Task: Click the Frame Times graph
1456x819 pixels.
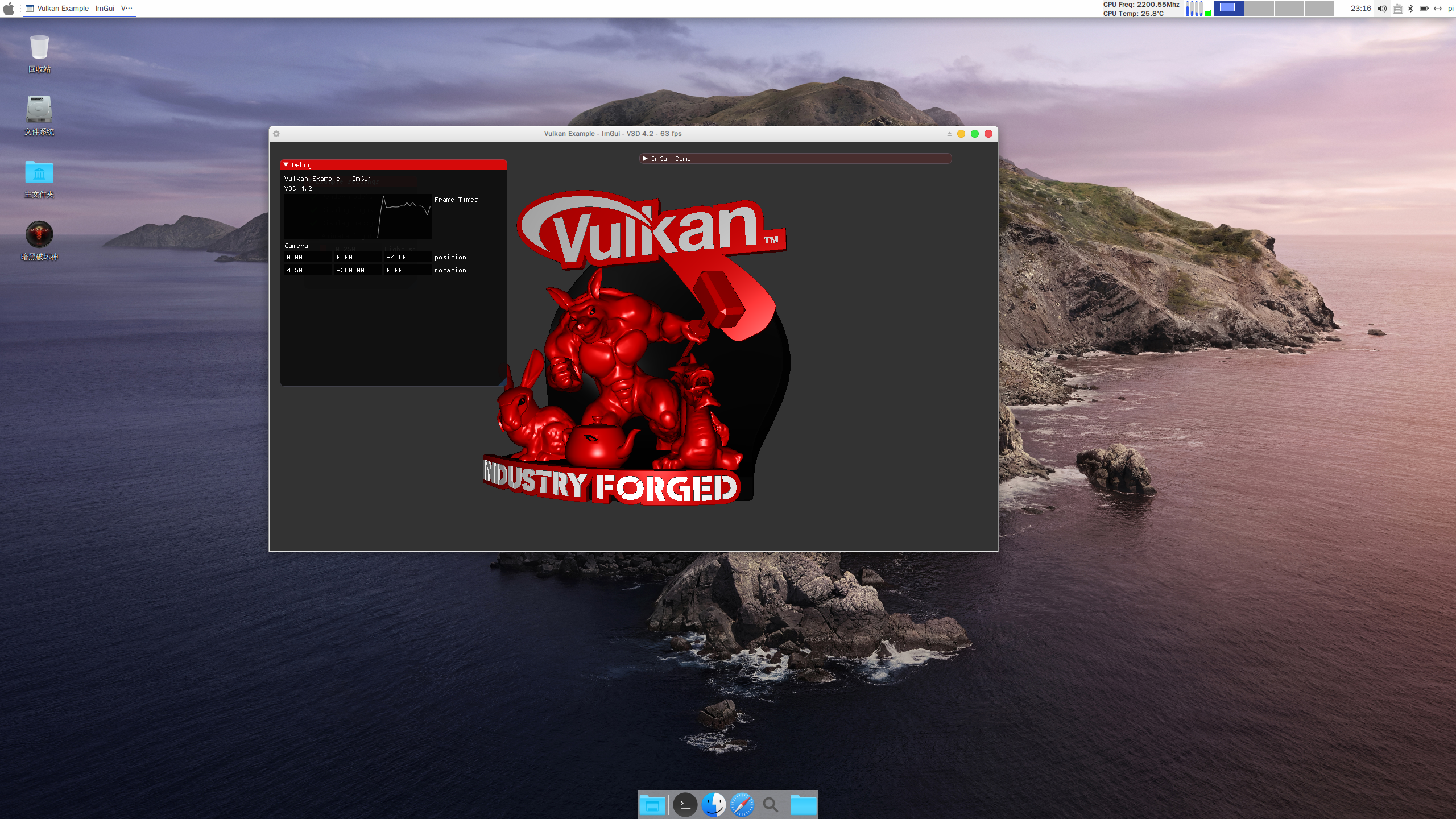Action: [x=358, y=217]
